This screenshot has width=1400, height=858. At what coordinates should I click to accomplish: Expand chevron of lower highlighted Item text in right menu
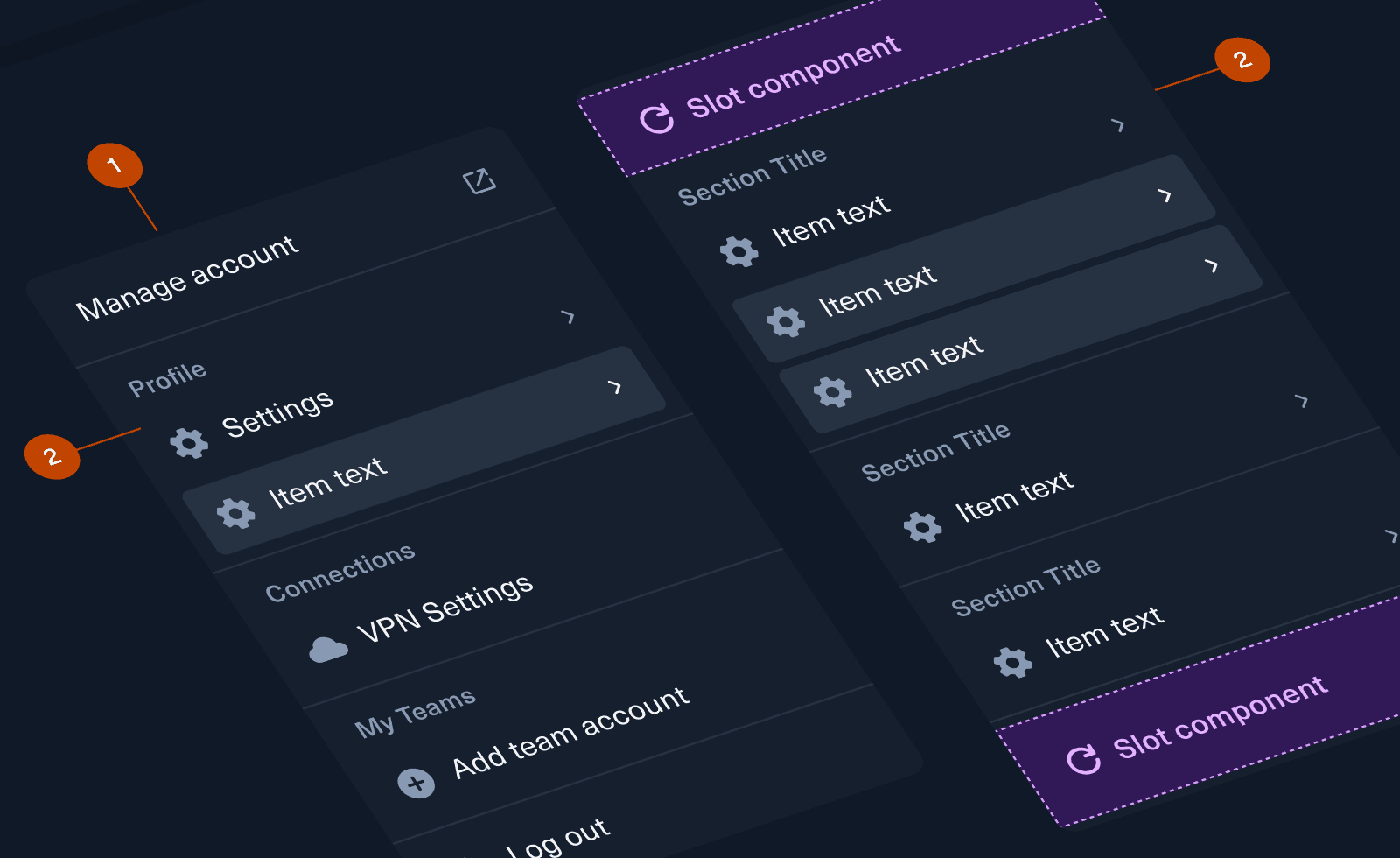(x=1212, y=265)
